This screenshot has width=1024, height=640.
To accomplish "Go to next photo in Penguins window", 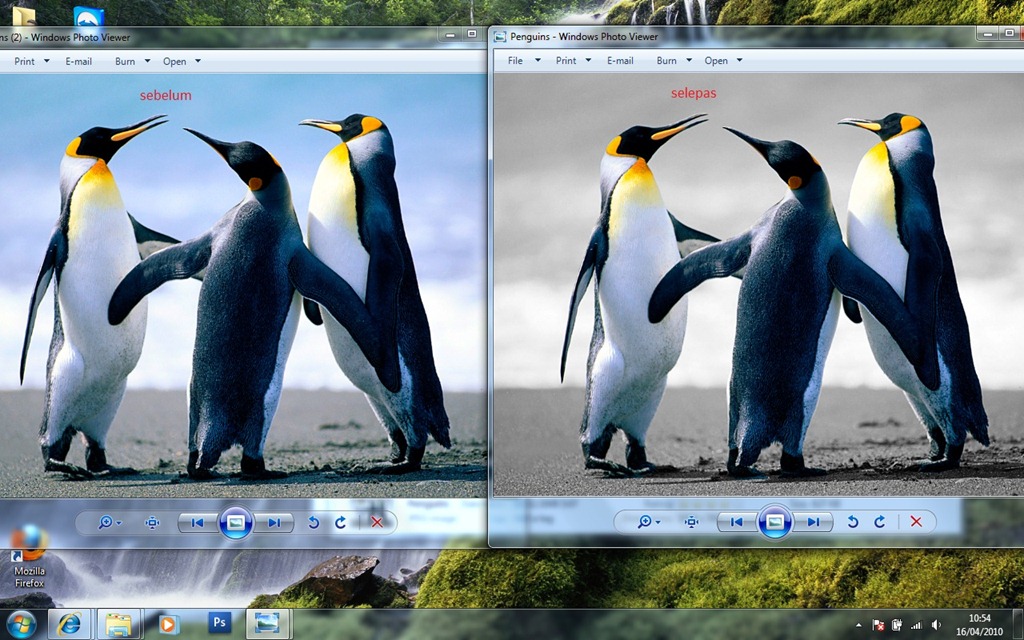I will pos(812,522).
